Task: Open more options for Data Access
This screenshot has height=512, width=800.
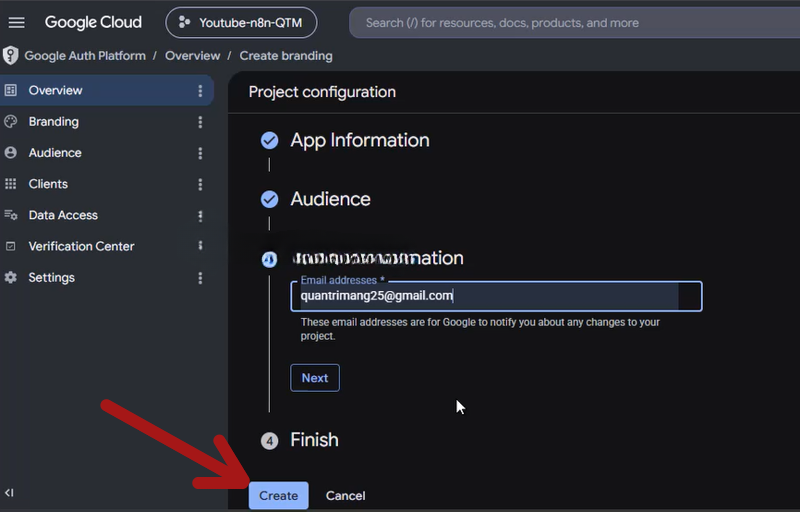Action: (x=200, y=216)
